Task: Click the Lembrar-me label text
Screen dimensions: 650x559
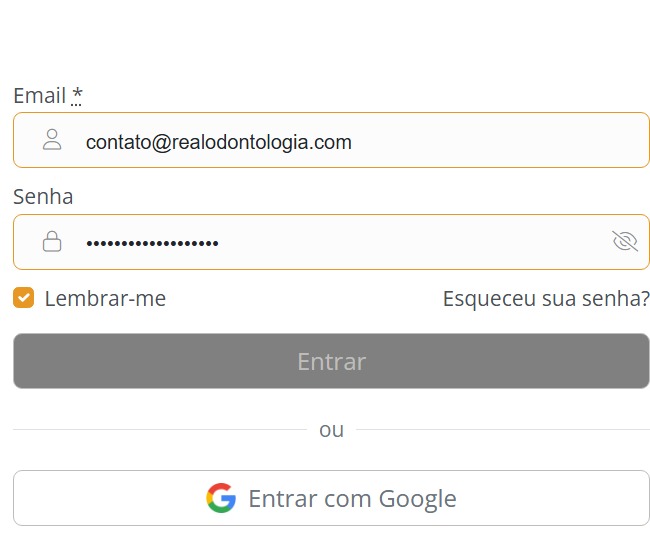Action: click(105, 298)
